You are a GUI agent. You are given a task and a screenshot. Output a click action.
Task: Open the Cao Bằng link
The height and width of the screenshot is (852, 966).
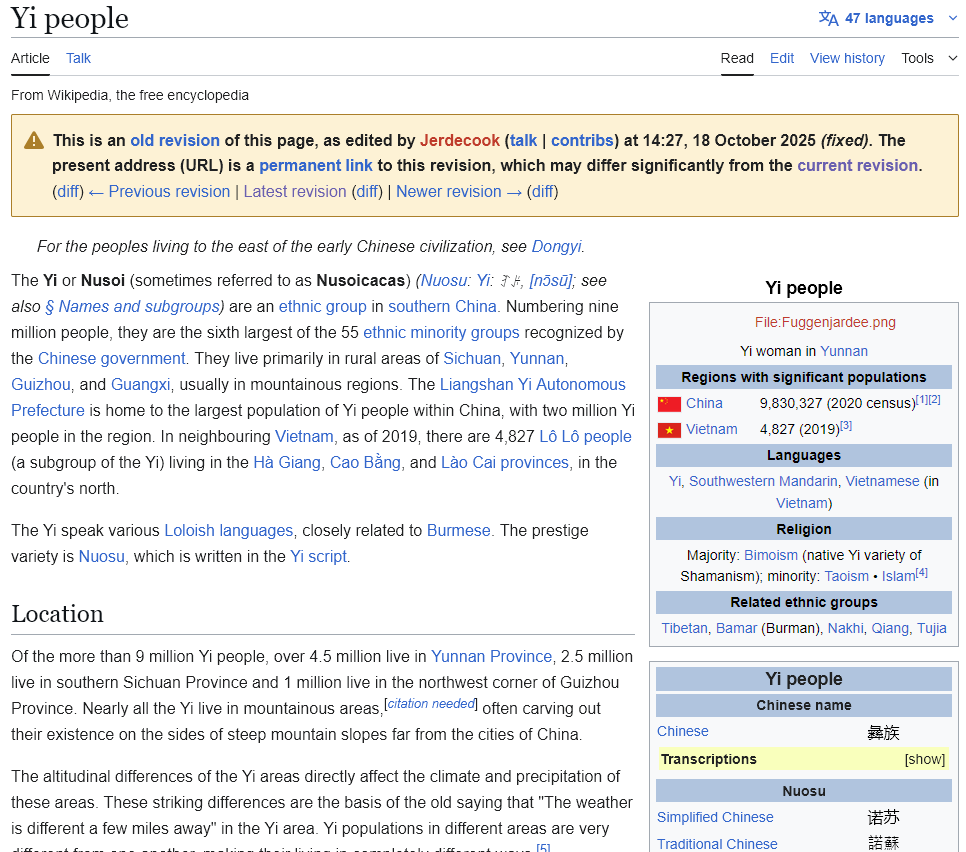pyautogui.click(x=365, y=463)
